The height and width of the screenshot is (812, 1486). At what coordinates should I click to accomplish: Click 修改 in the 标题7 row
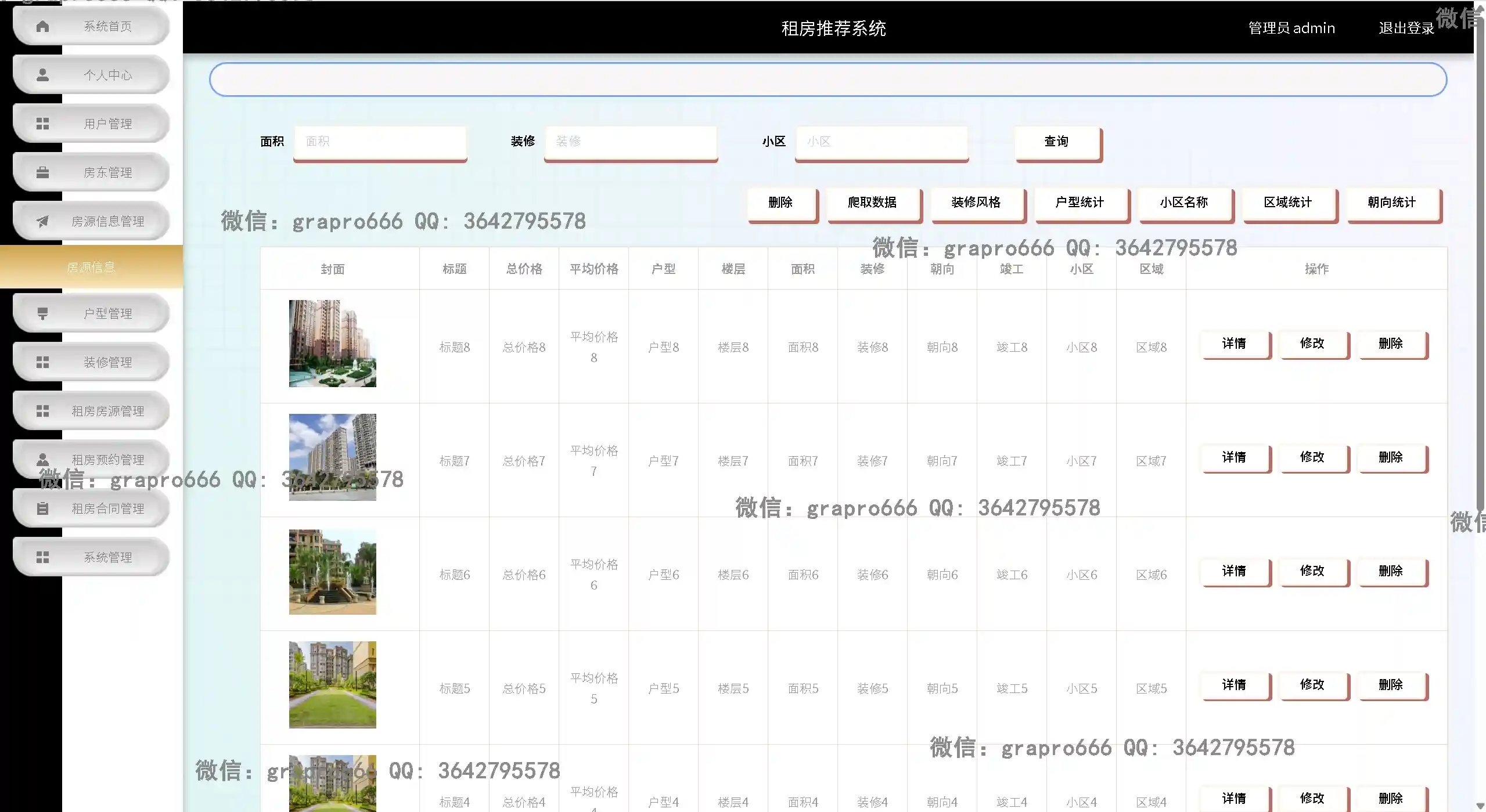[1312, 457]
